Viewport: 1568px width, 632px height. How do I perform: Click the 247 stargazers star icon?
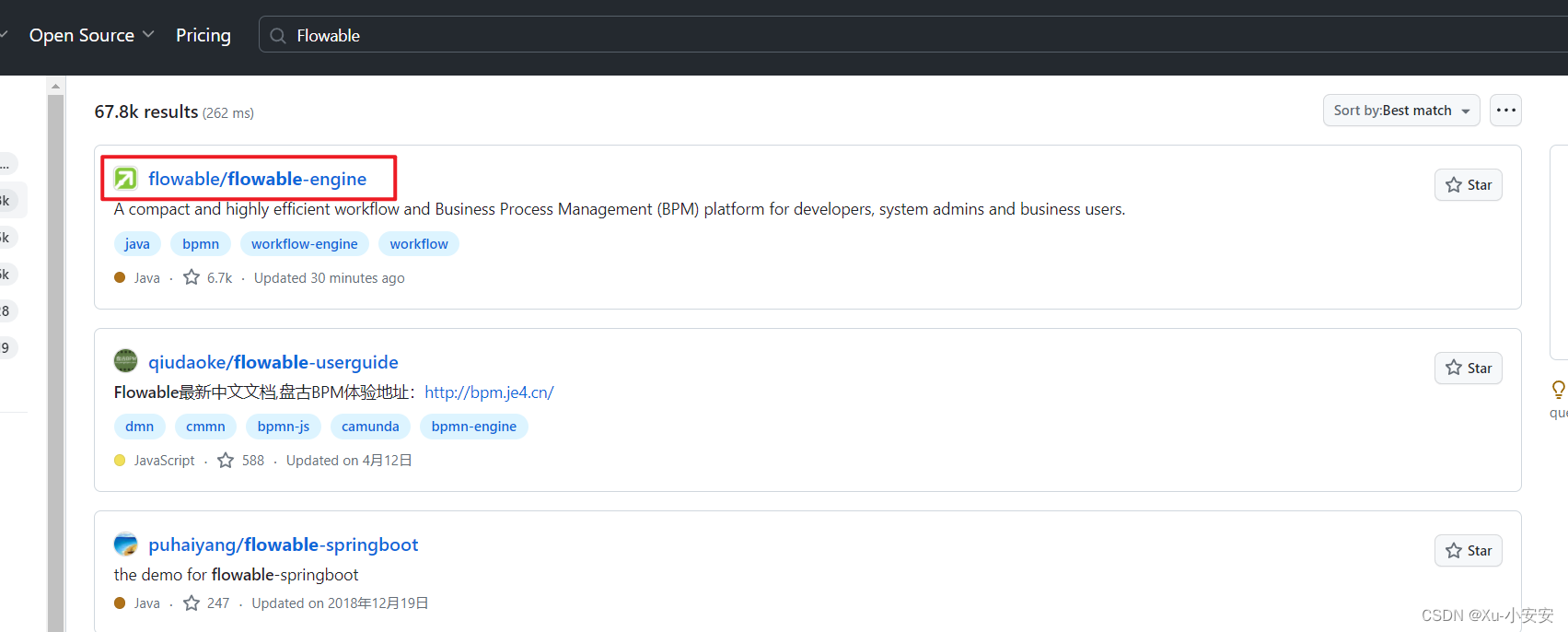192,603
